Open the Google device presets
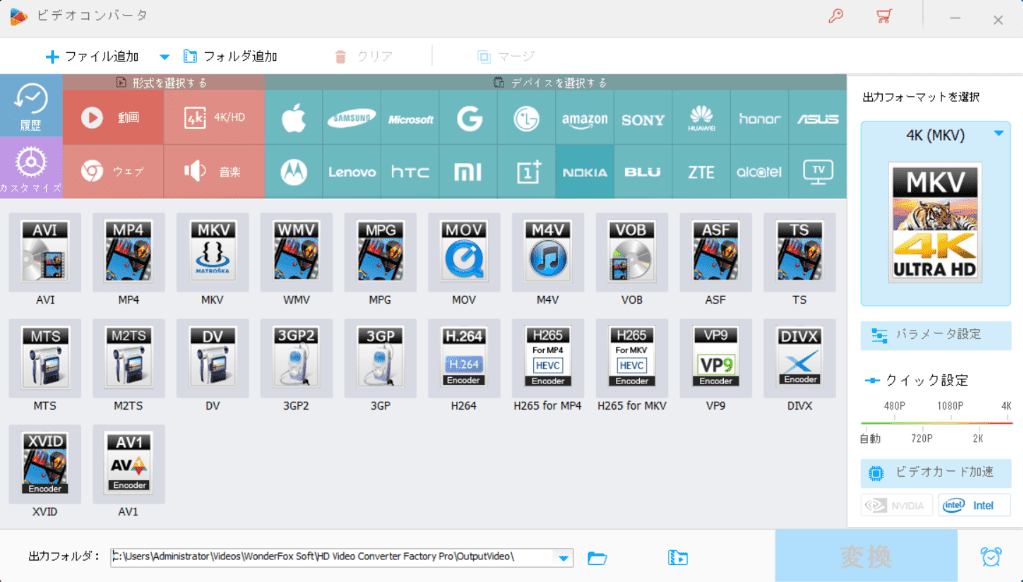 [468, 118]
